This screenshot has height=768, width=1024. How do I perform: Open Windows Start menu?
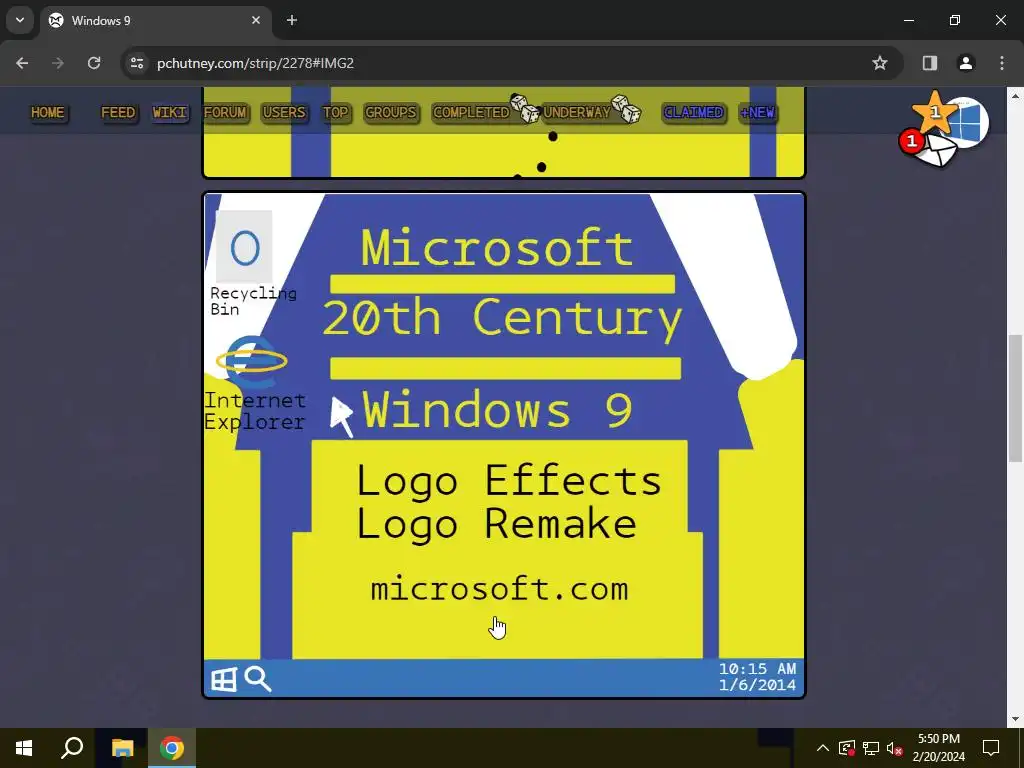24,748
